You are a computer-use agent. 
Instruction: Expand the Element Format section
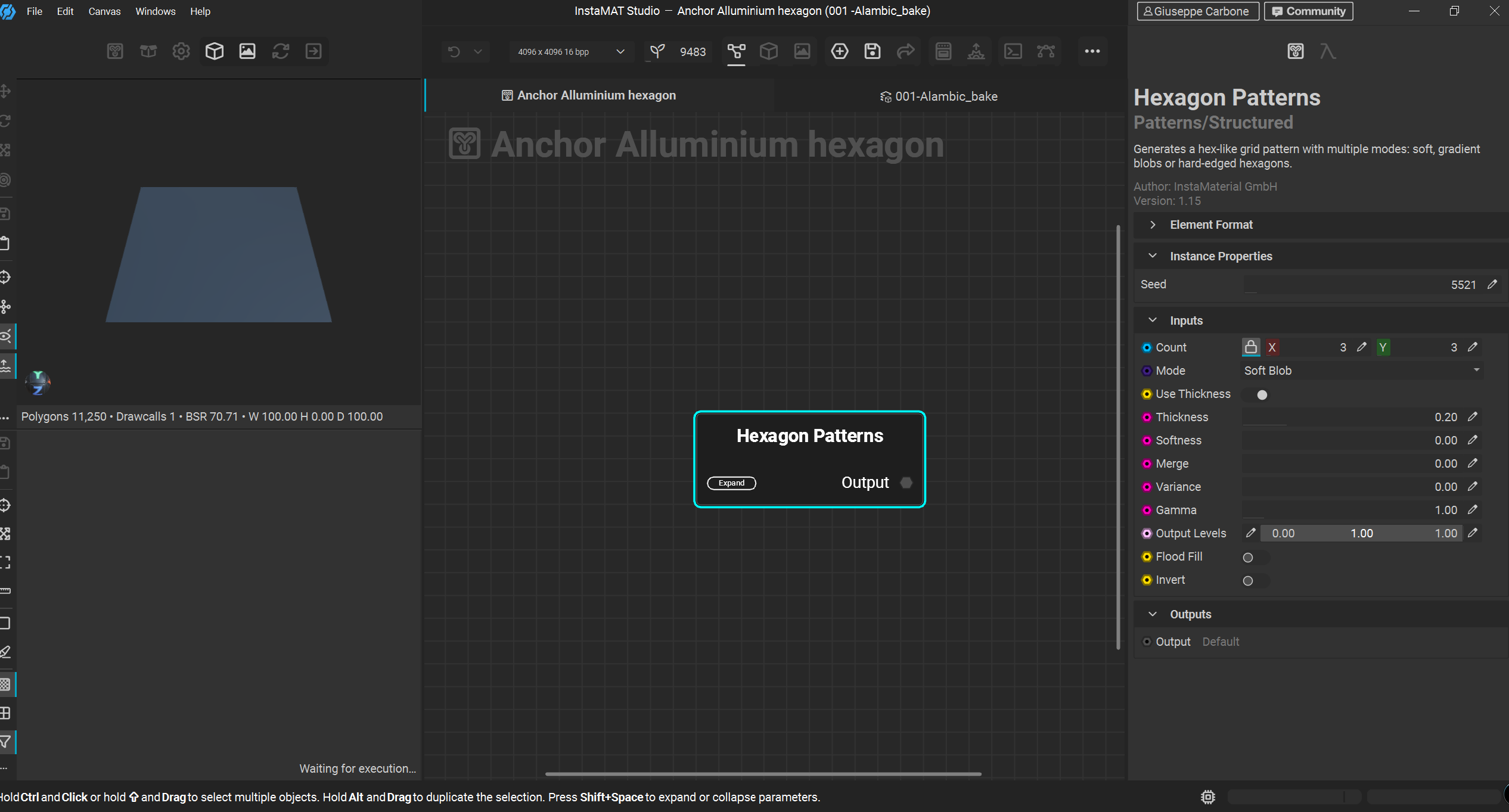pyautogui.click(x=1210, y=225)
